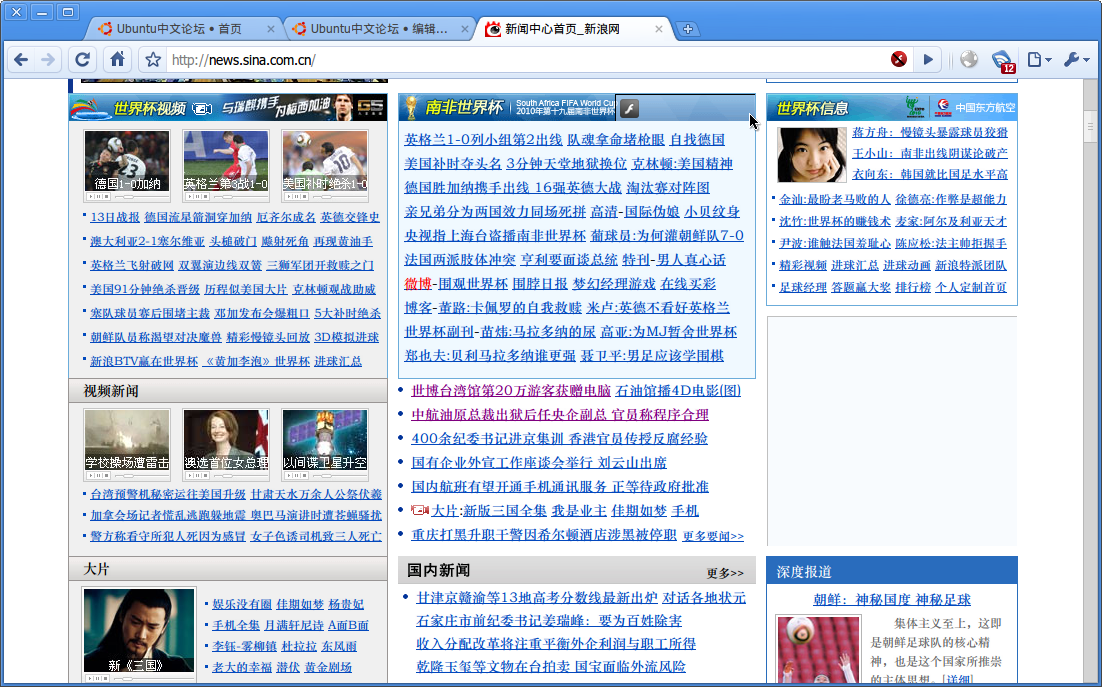
Task: Click the 世界杯视频 section header
Action: point(149,109)
